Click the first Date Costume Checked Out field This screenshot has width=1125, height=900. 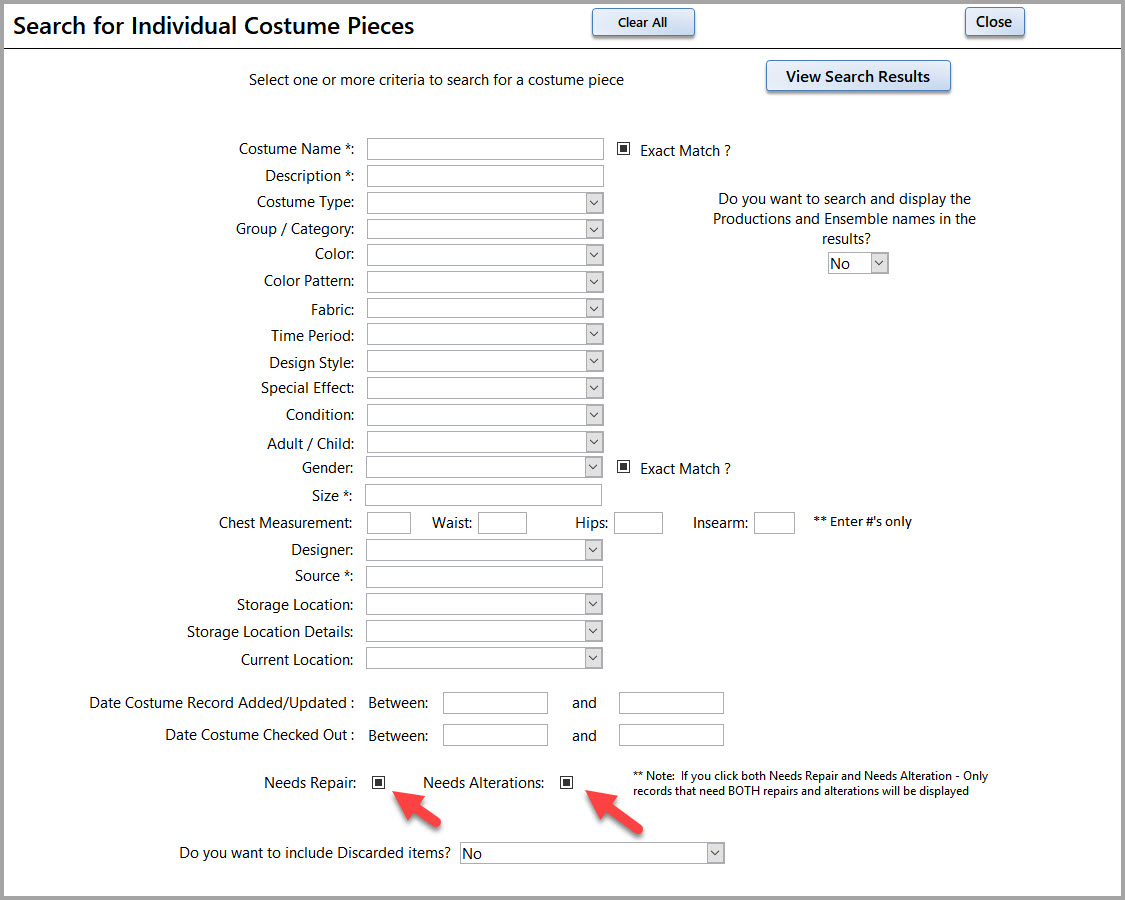click(x=495, y=735)
